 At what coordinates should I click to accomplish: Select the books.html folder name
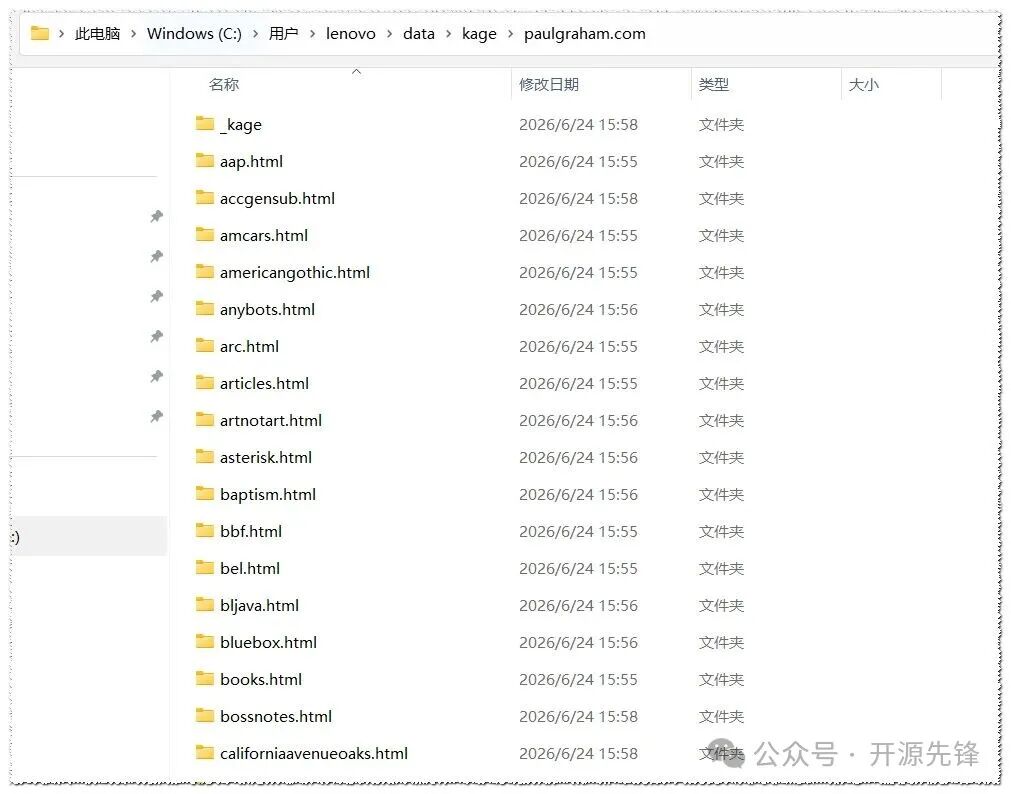tap(261, 679)
